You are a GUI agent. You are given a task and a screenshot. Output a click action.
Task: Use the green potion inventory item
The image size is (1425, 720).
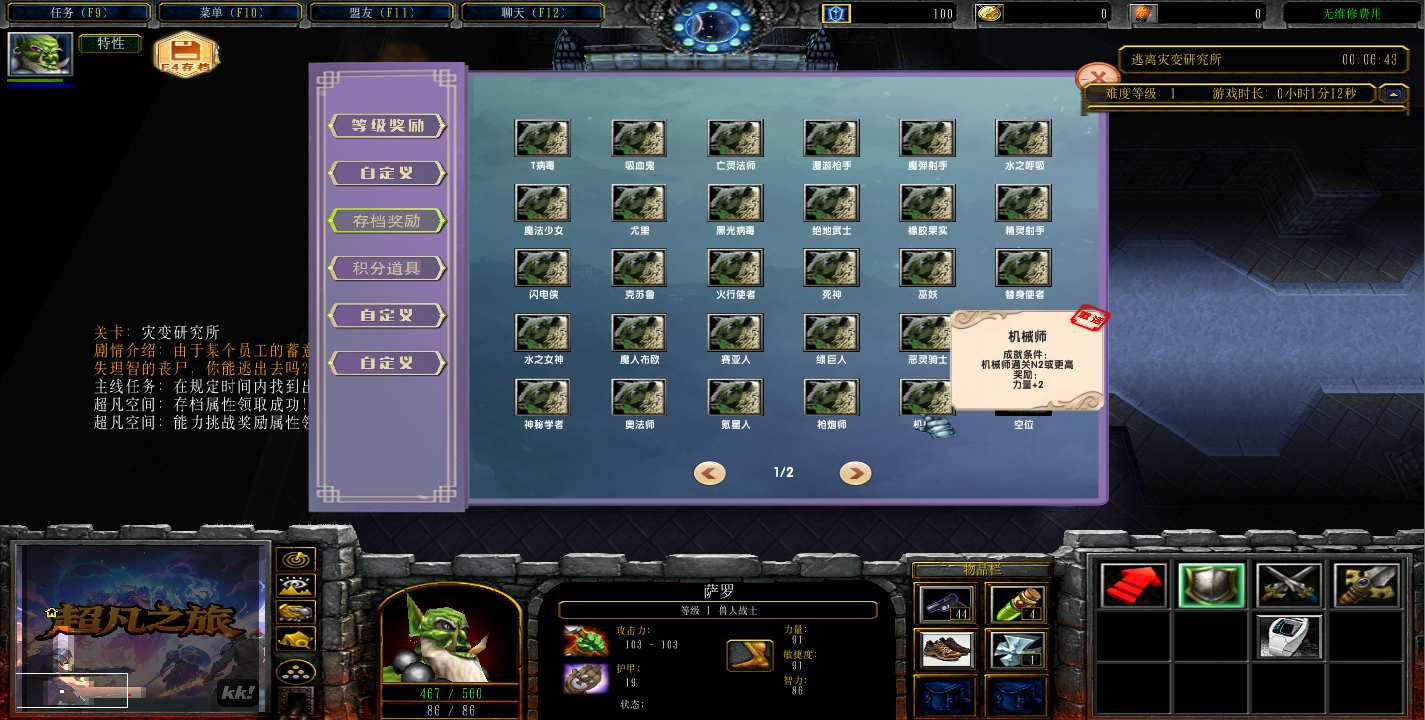coord(1016,605)
